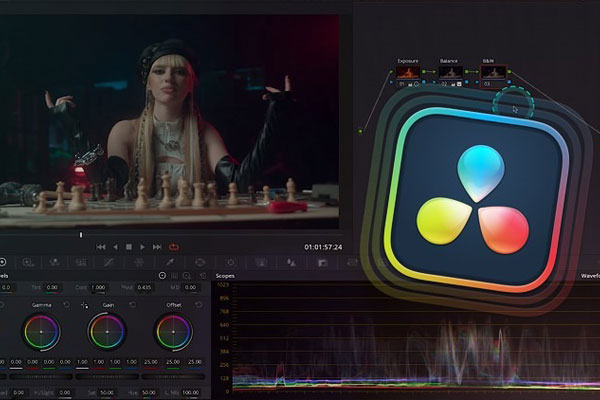This screenshot has height=400, width=600.
Task: Click the Offset blue 25.00 value
Action: pos(195,362)
